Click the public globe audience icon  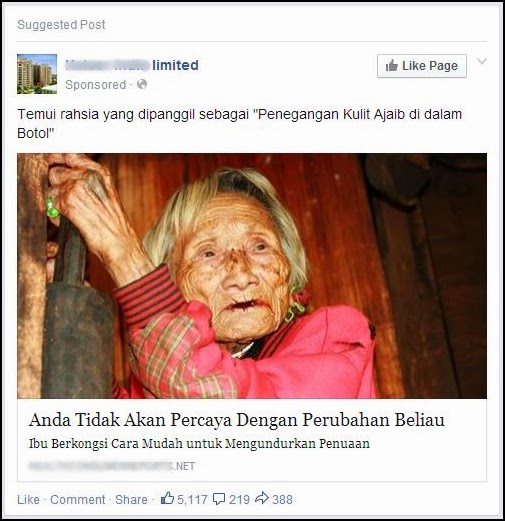142,84
